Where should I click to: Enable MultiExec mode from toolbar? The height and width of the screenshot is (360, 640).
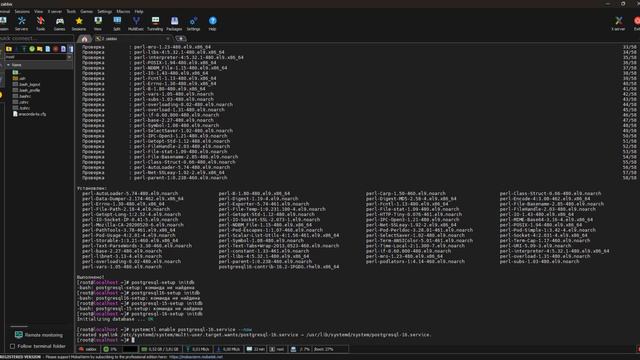click(136, 24)
